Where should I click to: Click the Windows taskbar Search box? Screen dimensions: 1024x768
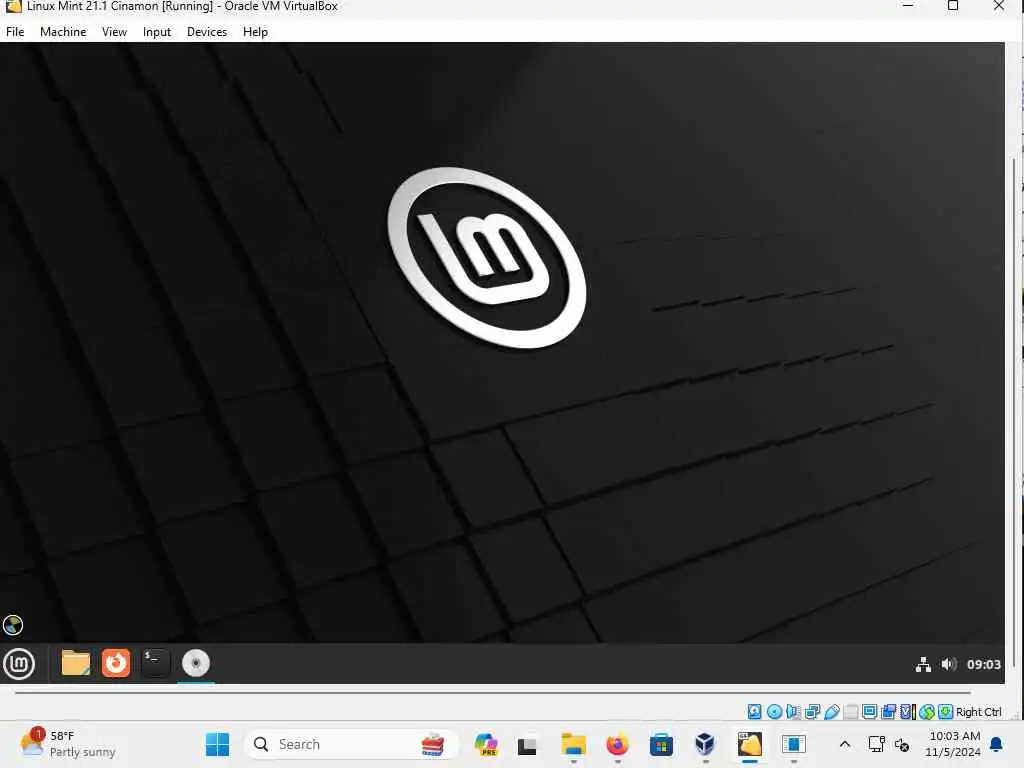pos(351,744)
